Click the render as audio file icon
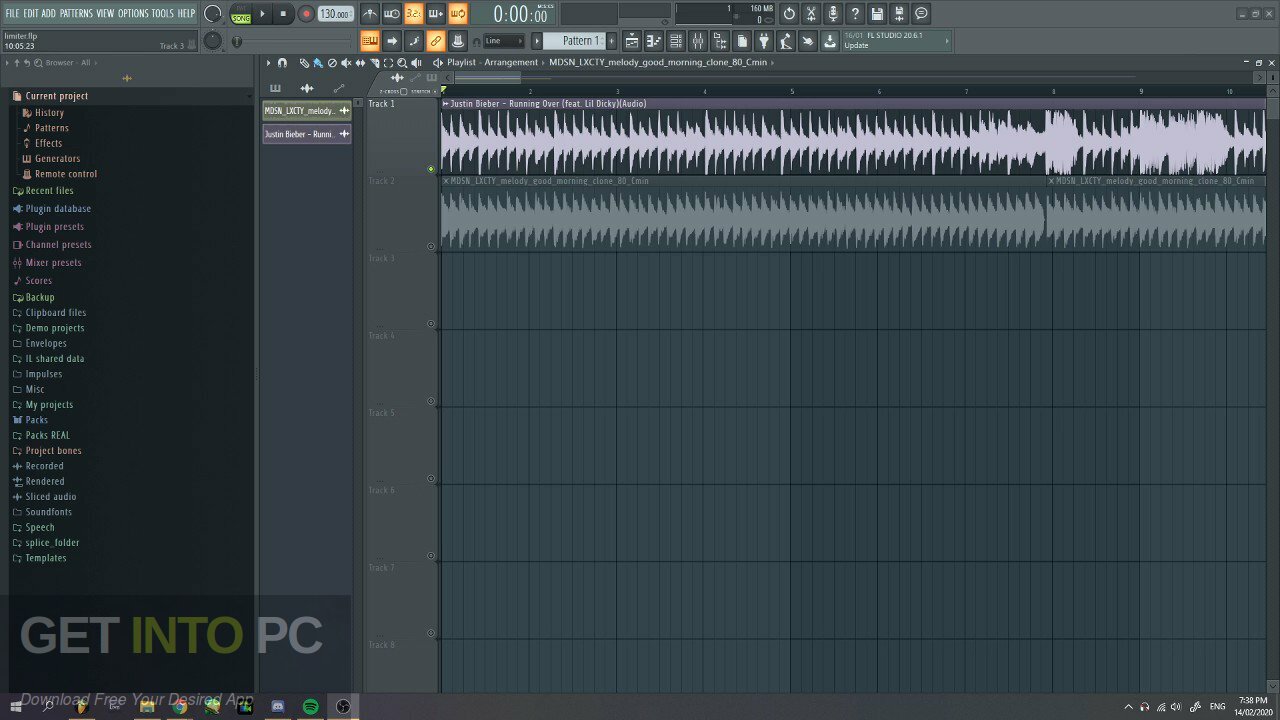 (x=899, y=14)
